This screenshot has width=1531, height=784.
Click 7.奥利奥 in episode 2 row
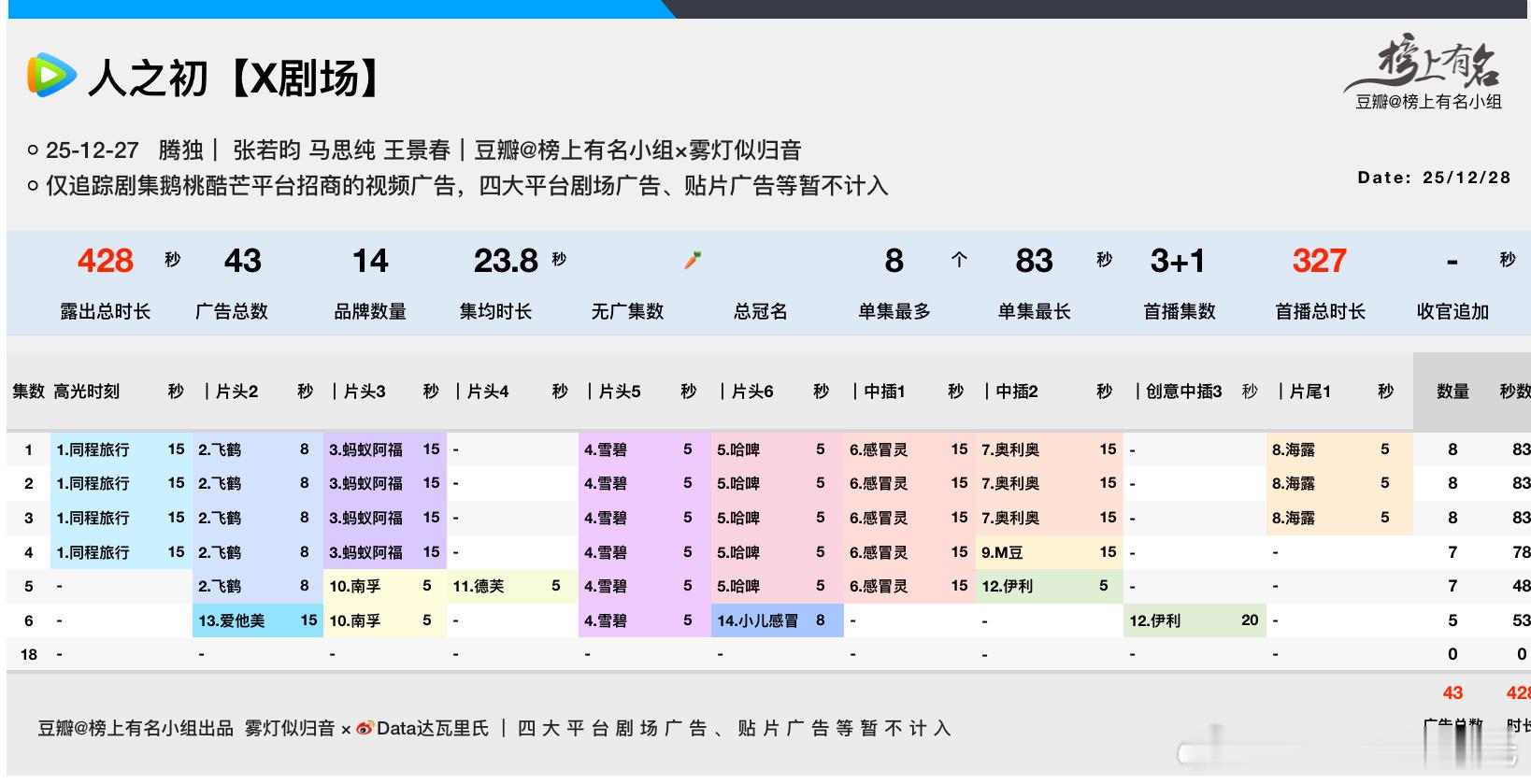tap(1010, 484)
